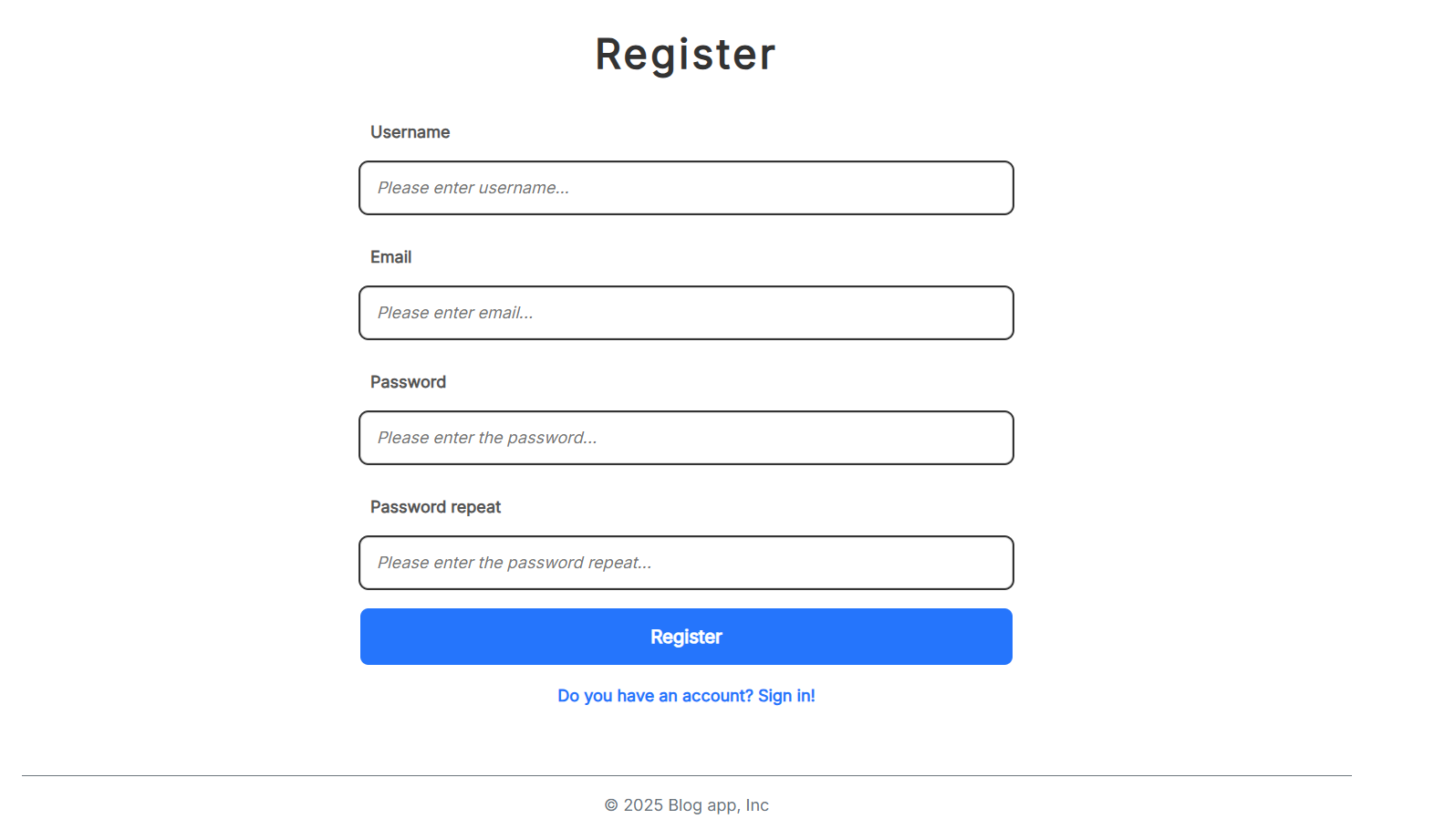Click the "2025 Blog app, Inc" footer text

[x=695, y=805]
